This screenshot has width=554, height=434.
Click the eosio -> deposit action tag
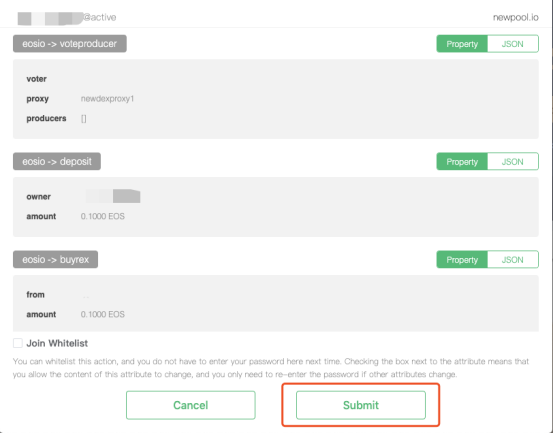click(57, 162)
